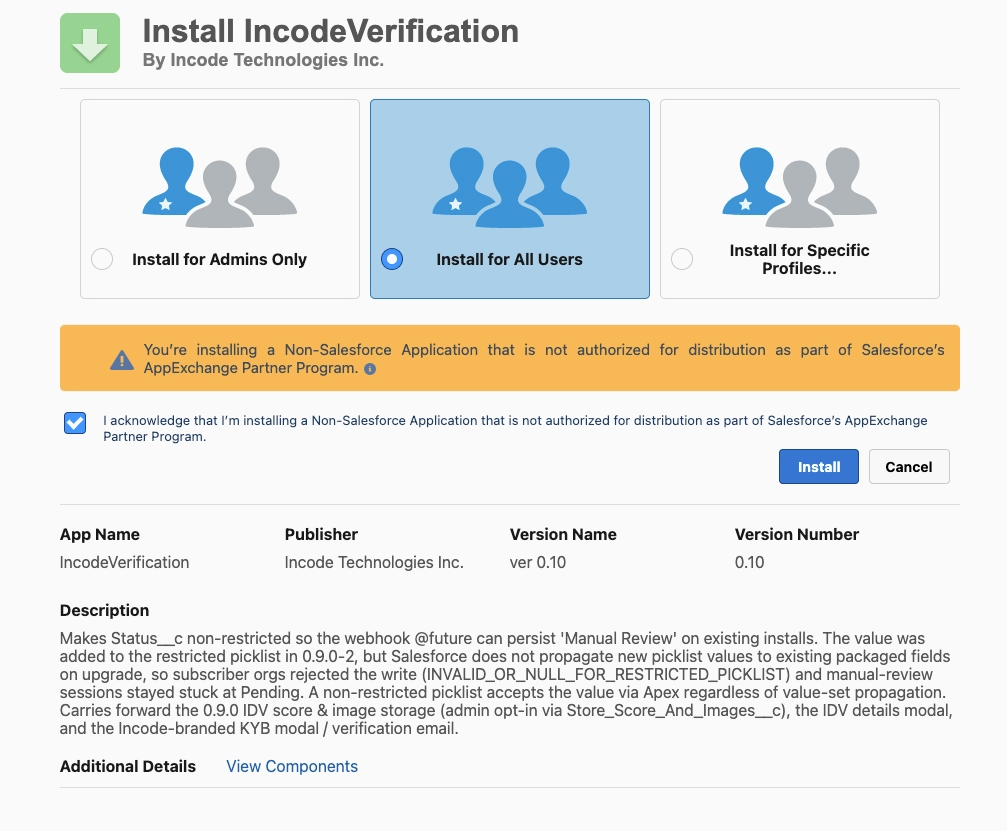Select Install for Admins Only radio button
1007x831 pixels.
point(102,259)
